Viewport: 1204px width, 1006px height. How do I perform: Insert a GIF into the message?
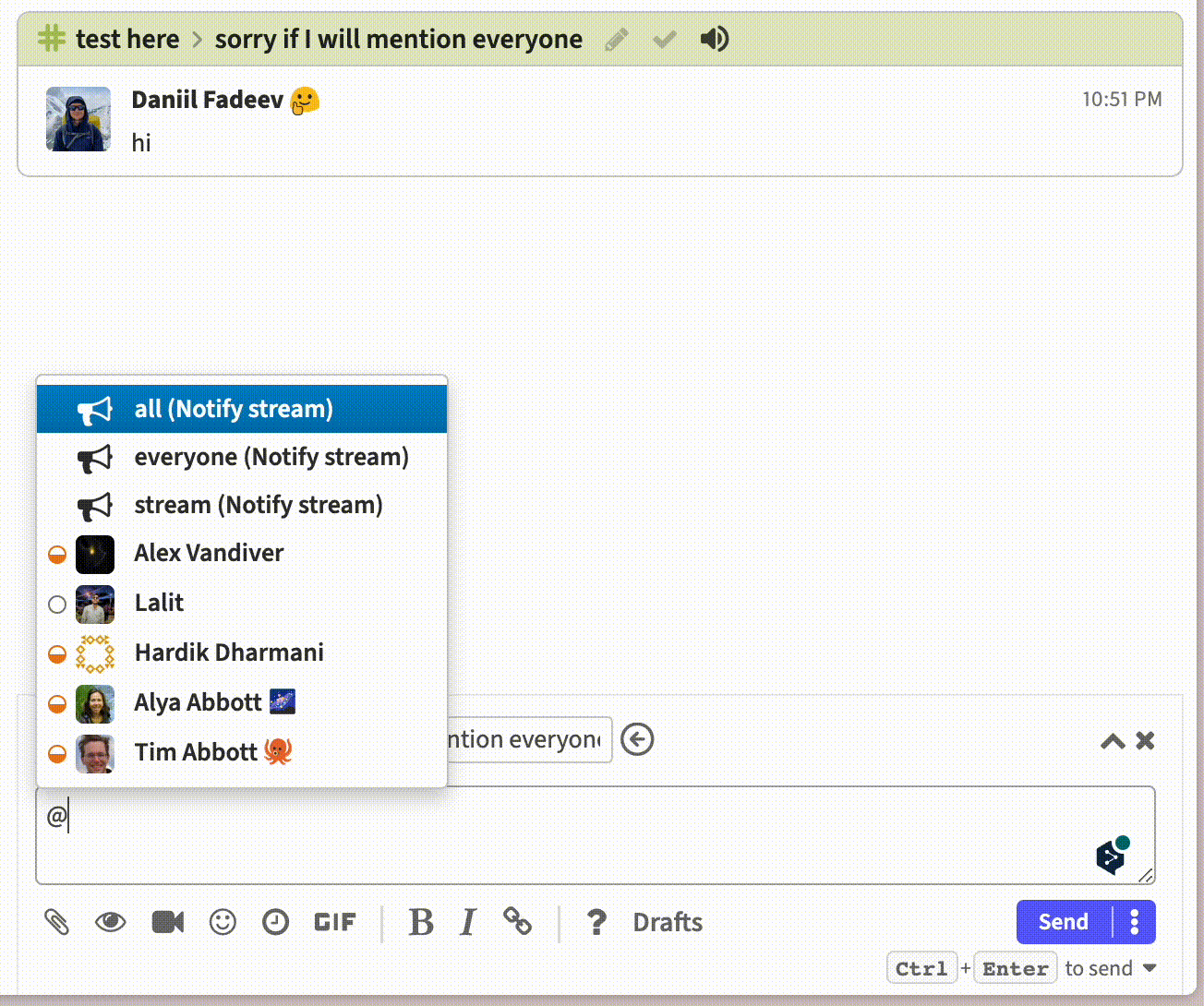334,922
